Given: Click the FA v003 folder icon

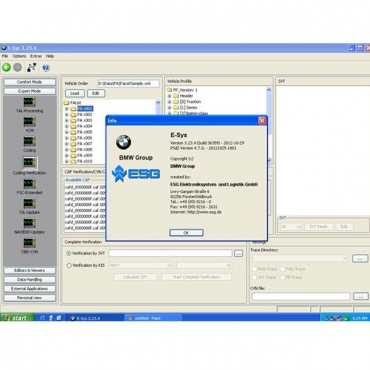Looking at the screenshot, I should pos(73,120).
